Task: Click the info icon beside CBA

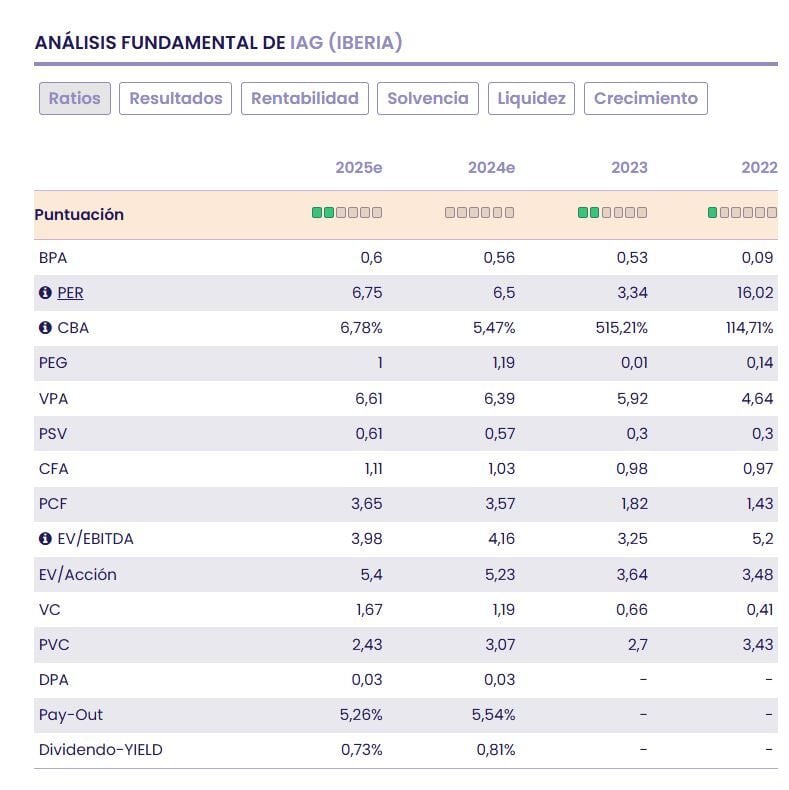Action: click(x=45, y=328)
